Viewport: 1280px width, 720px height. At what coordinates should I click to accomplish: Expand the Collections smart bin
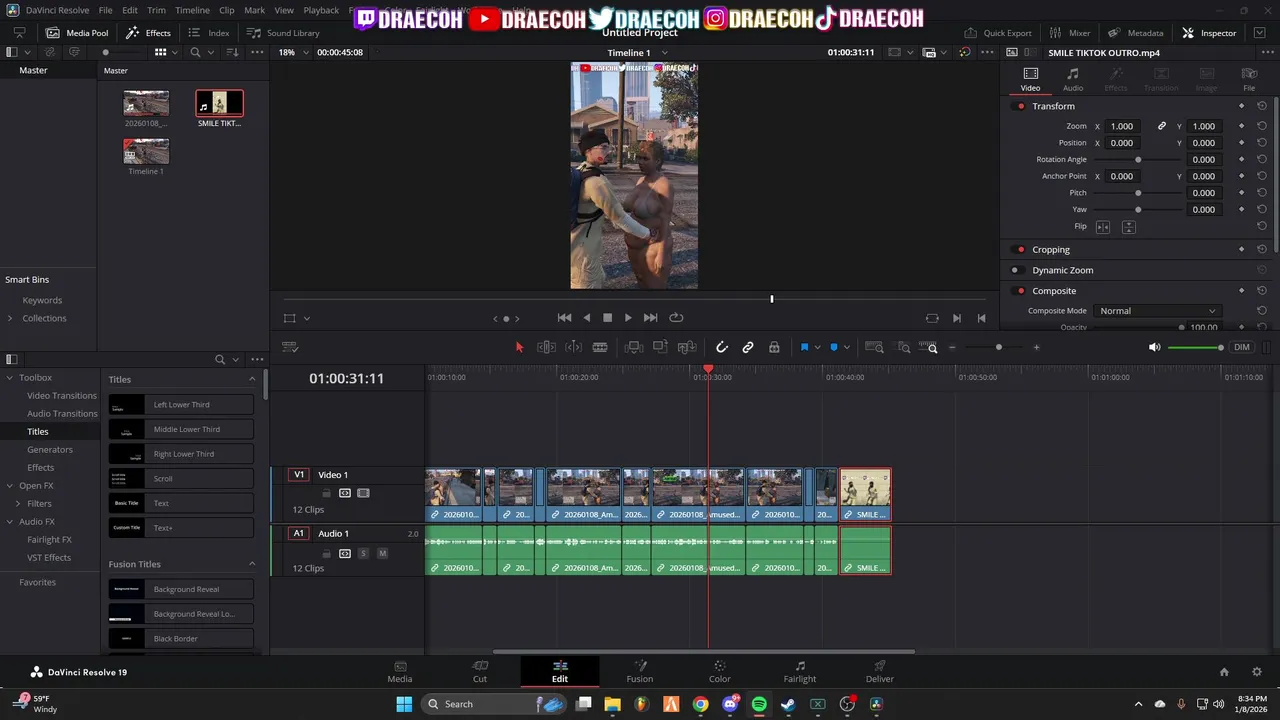(x=10, y=318)
